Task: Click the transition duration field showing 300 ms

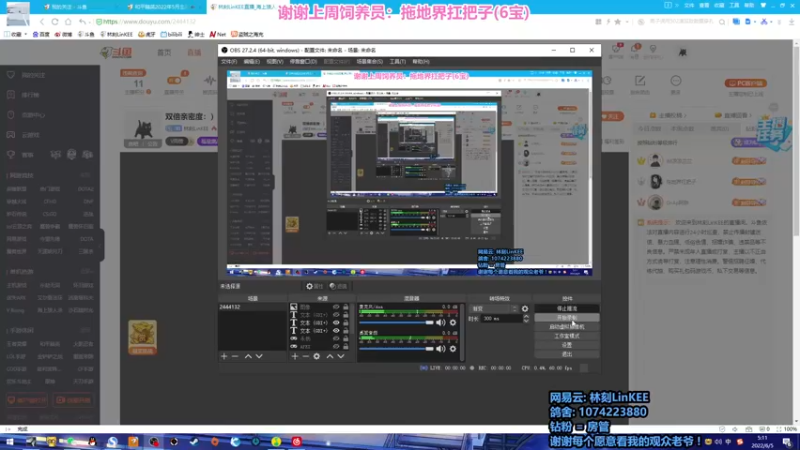Action: tap(501, 319)
